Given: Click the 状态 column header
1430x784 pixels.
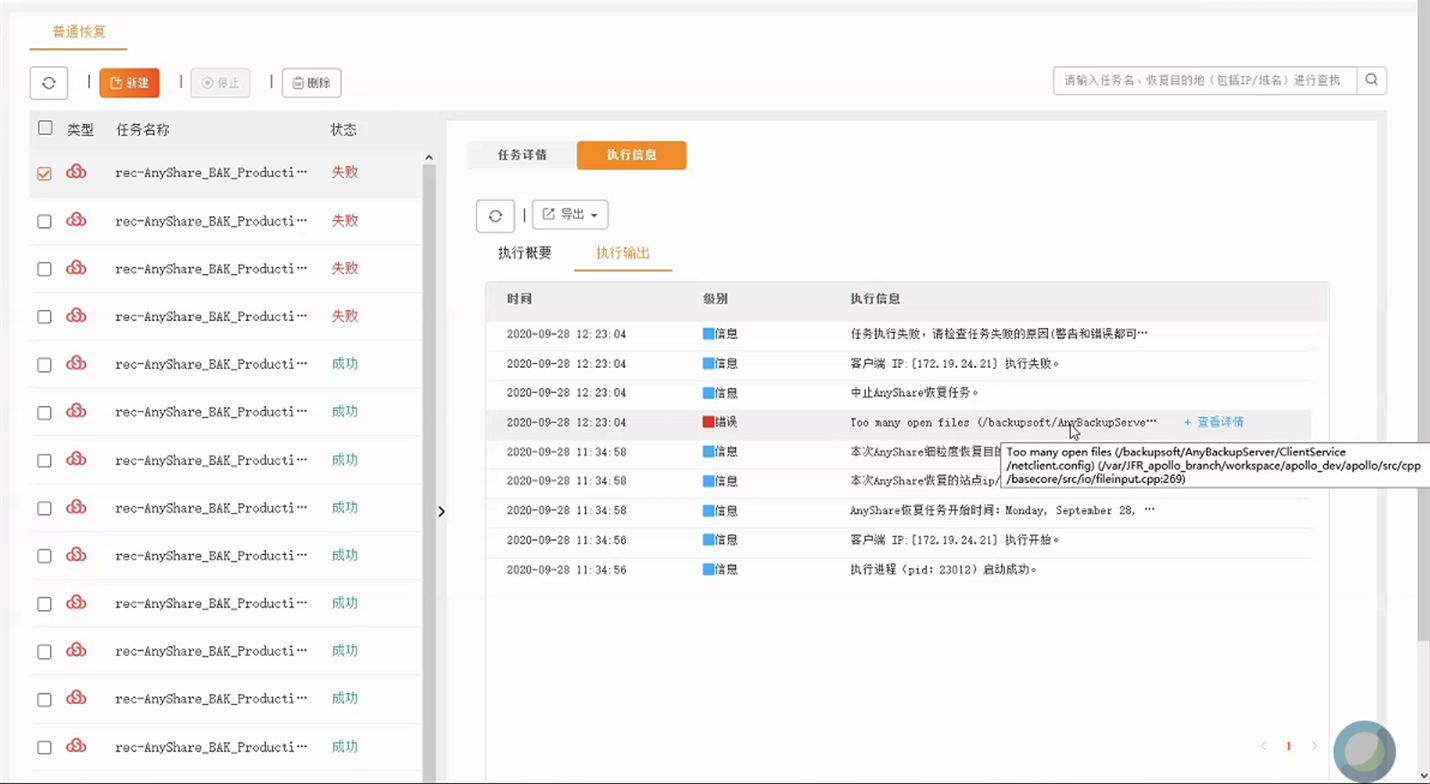Looking at the screenshot, I should click(x=344, y=130).
